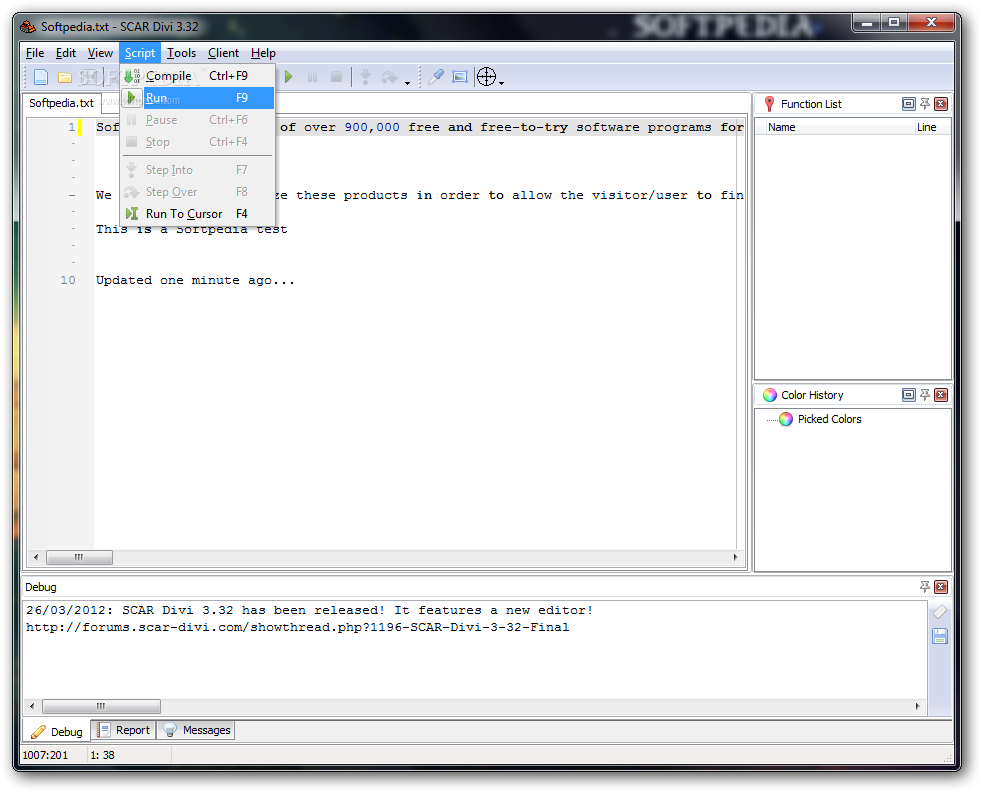Click line 'Updated one minute ago...' in editor
982x792 pixels.
tap(195, 280)
